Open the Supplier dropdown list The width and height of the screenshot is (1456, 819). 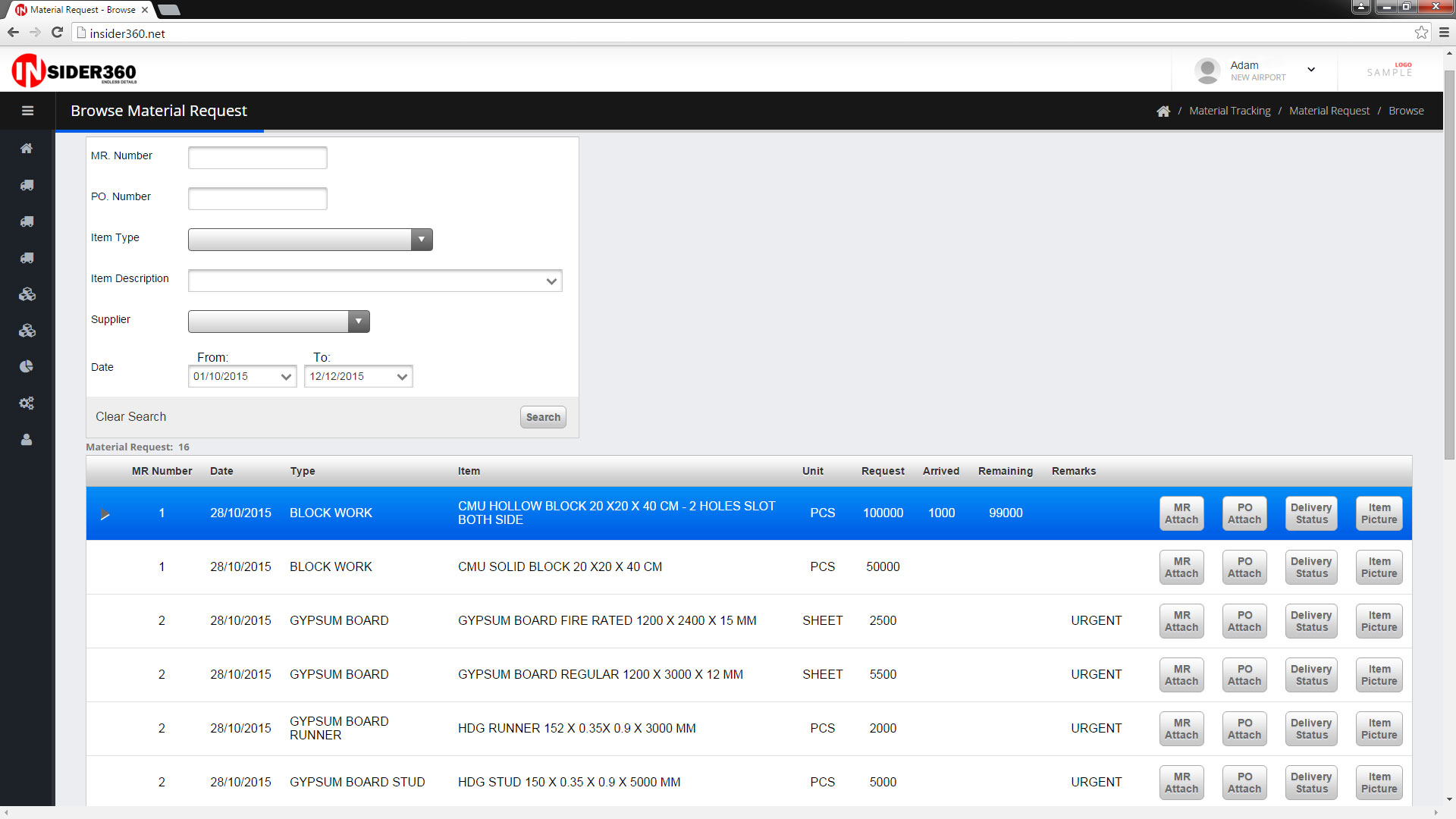pos(359,322)
